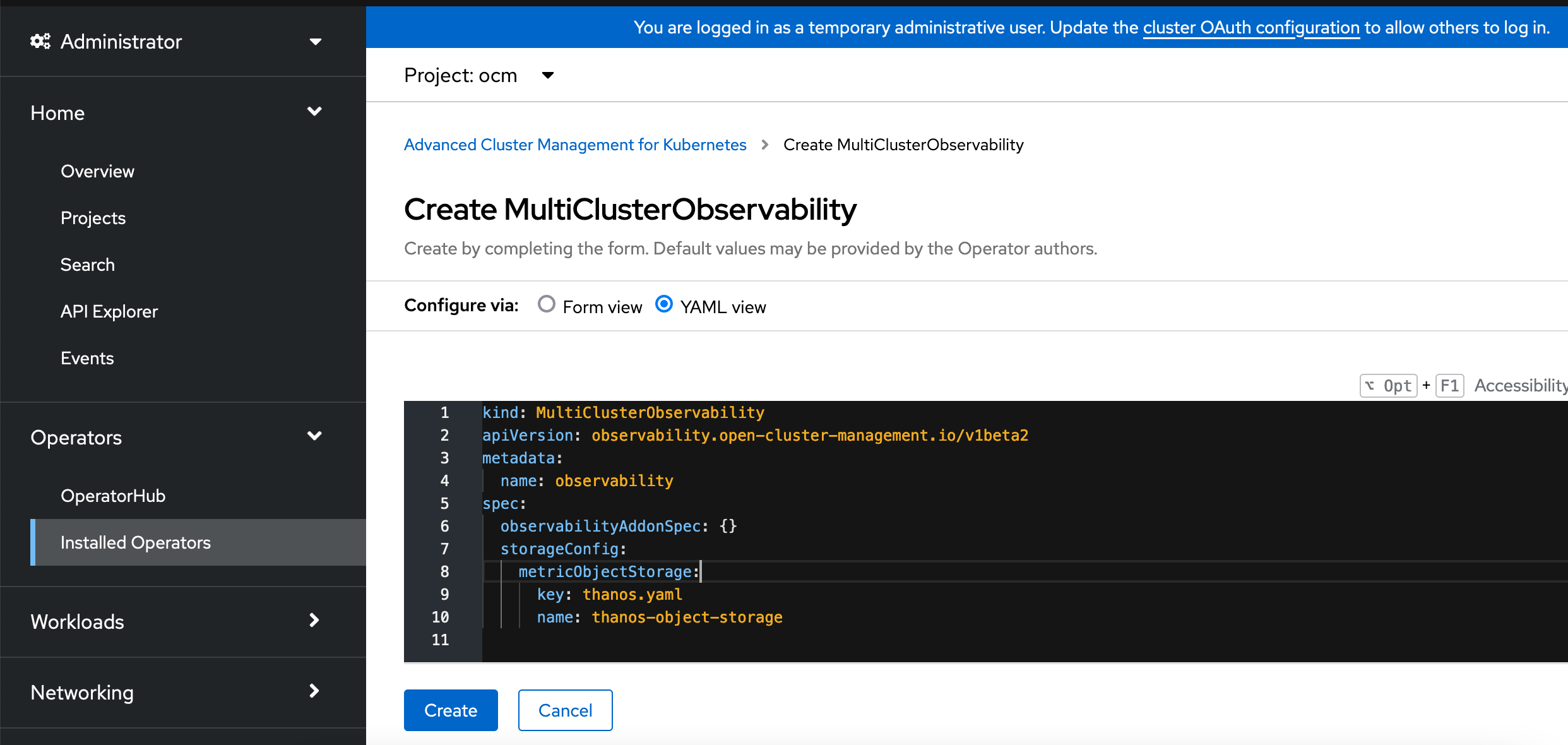Open OperatorHub from the sidebar

(x=113, y=495)
